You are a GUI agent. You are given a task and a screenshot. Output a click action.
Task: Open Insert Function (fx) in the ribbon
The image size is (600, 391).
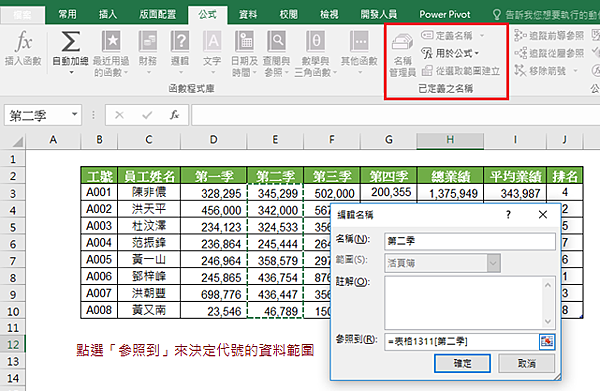click(x=23, y=49)
